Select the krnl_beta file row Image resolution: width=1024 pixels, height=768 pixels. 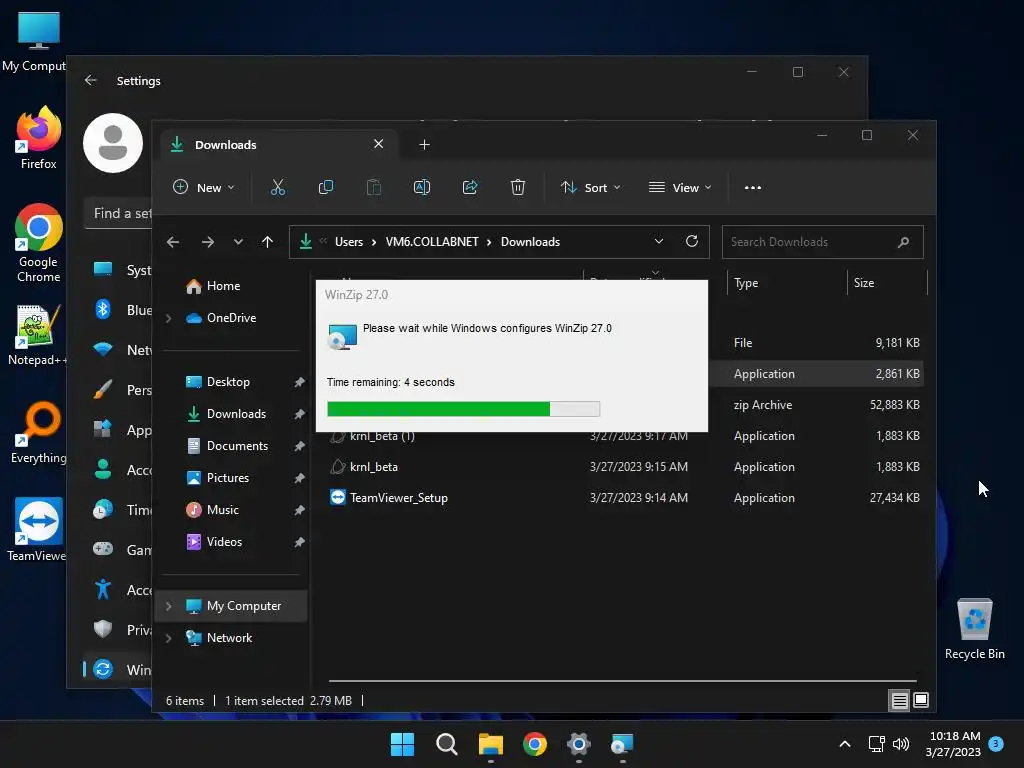click(625, 467)
